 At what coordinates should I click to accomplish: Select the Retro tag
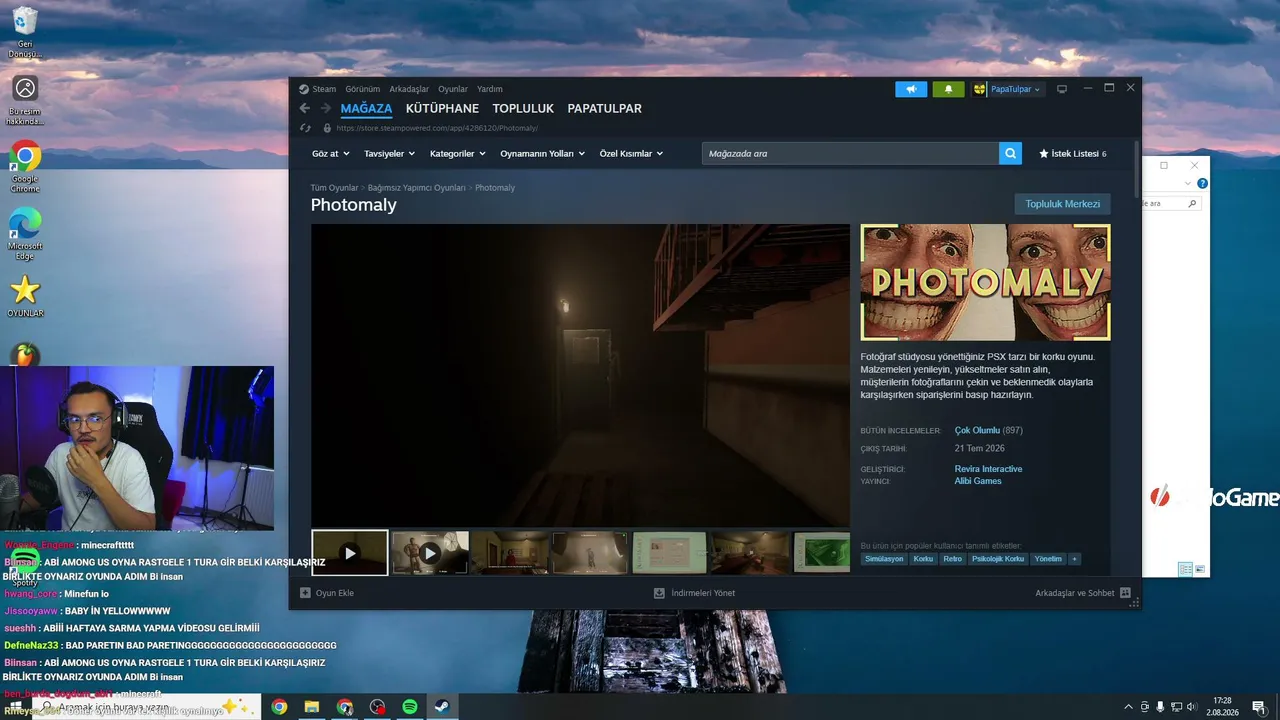[x=952, y=559]
